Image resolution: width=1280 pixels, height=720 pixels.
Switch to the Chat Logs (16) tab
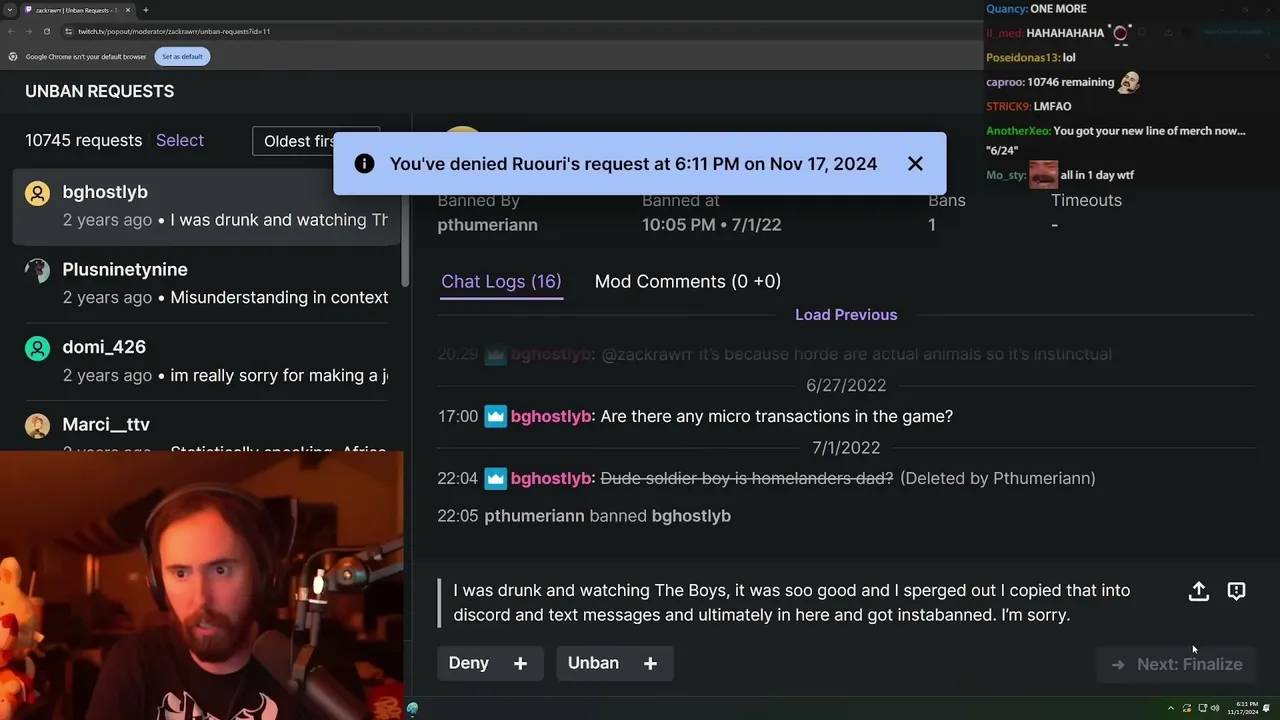[x=501, y=281]
